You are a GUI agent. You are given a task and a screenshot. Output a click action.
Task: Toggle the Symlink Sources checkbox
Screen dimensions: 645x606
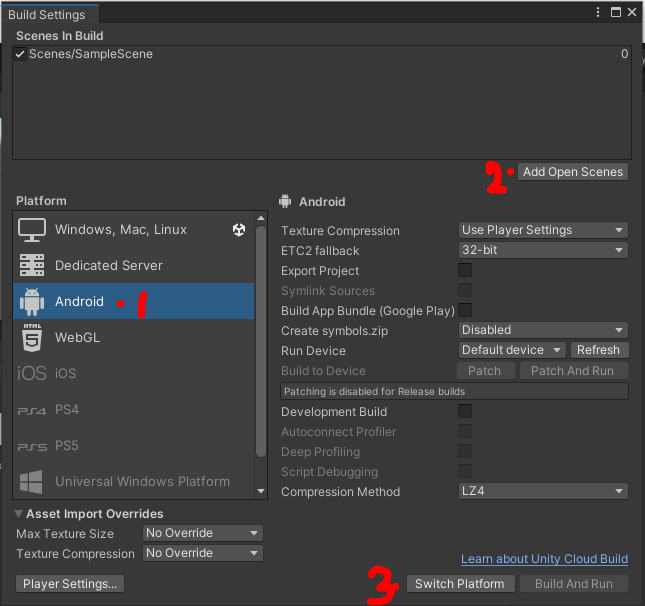(465, 290)
